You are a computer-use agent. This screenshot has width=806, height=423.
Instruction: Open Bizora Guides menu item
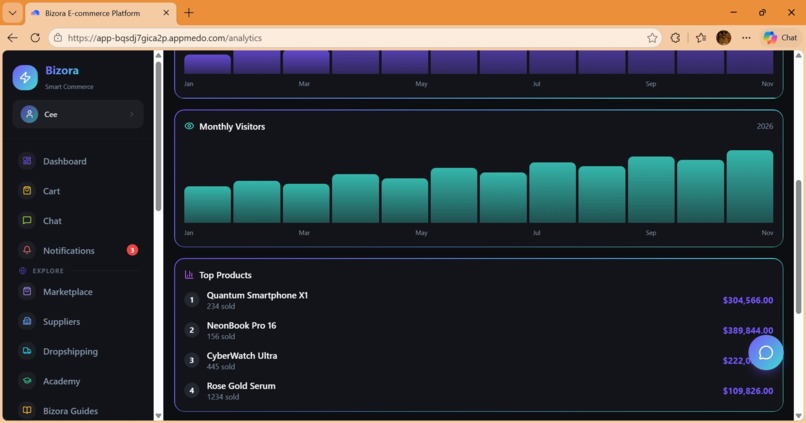[78, 411]
